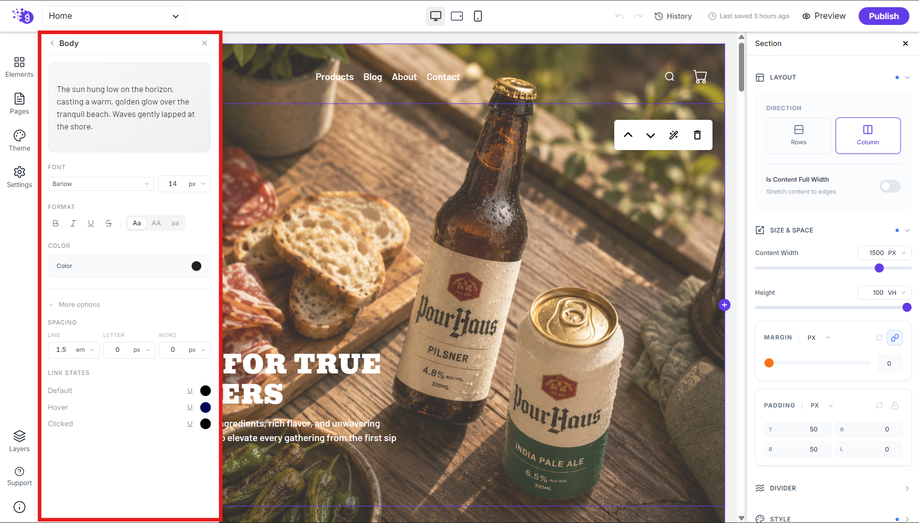919x523 pixels.
Task: Delete section with trash icon
Action: coord(697,135)
